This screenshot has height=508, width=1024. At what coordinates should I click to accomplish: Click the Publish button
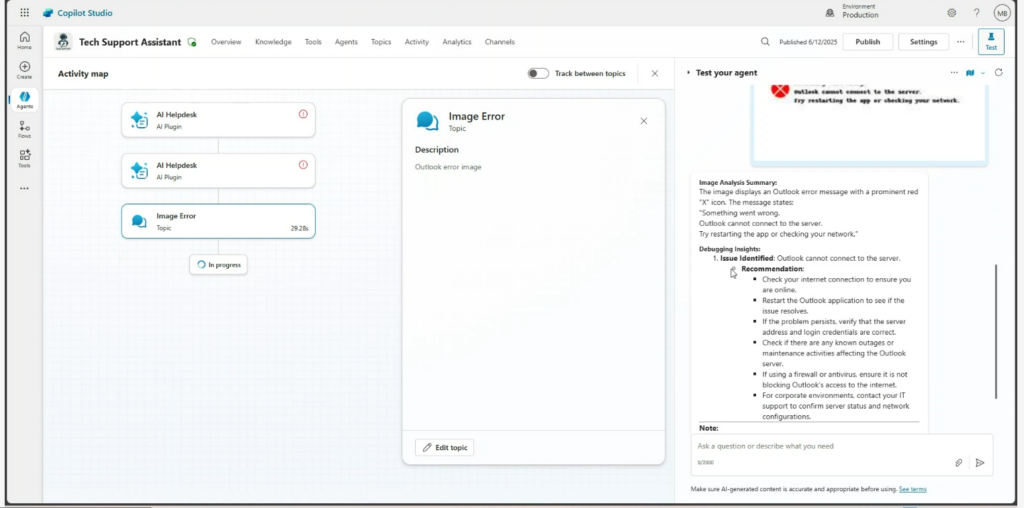click(867, 42)
